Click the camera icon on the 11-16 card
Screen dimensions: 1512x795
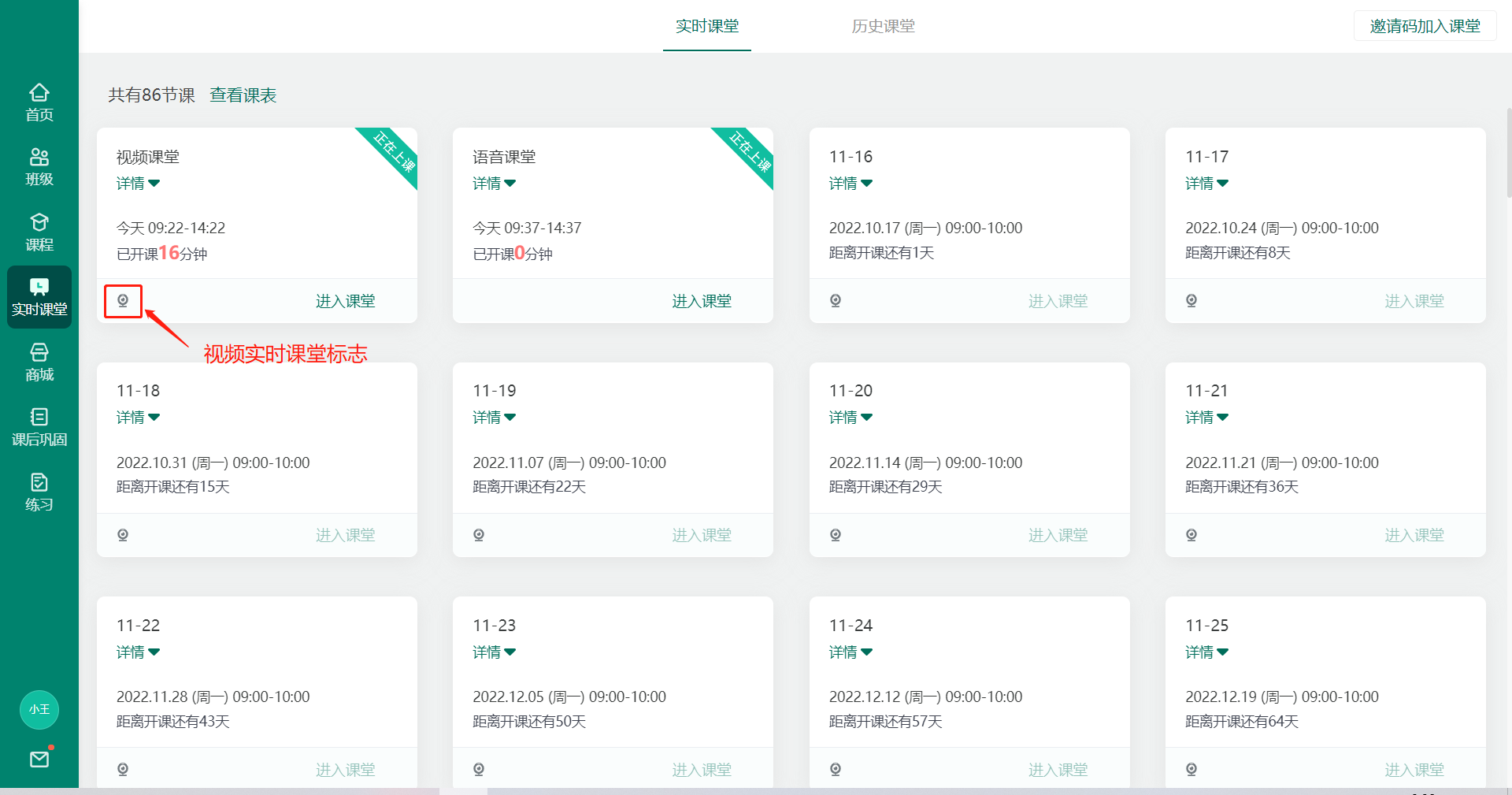tap(836, 300)
